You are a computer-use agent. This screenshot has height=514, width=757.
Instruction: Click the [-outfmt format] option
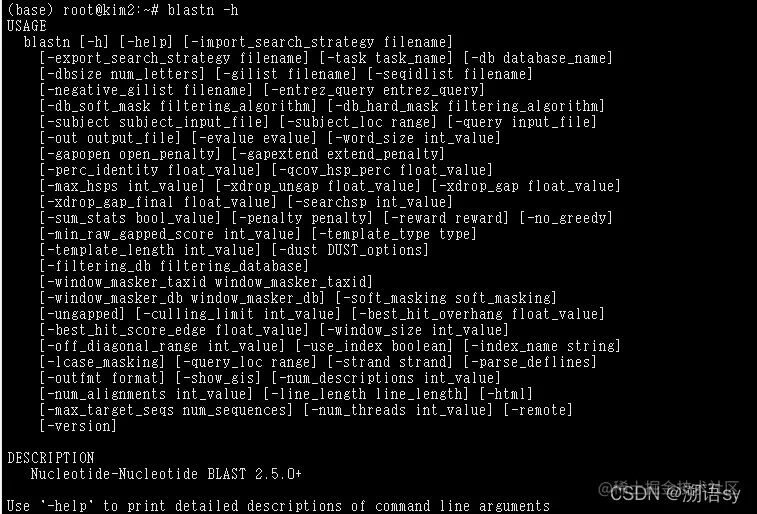pos(102,378)
